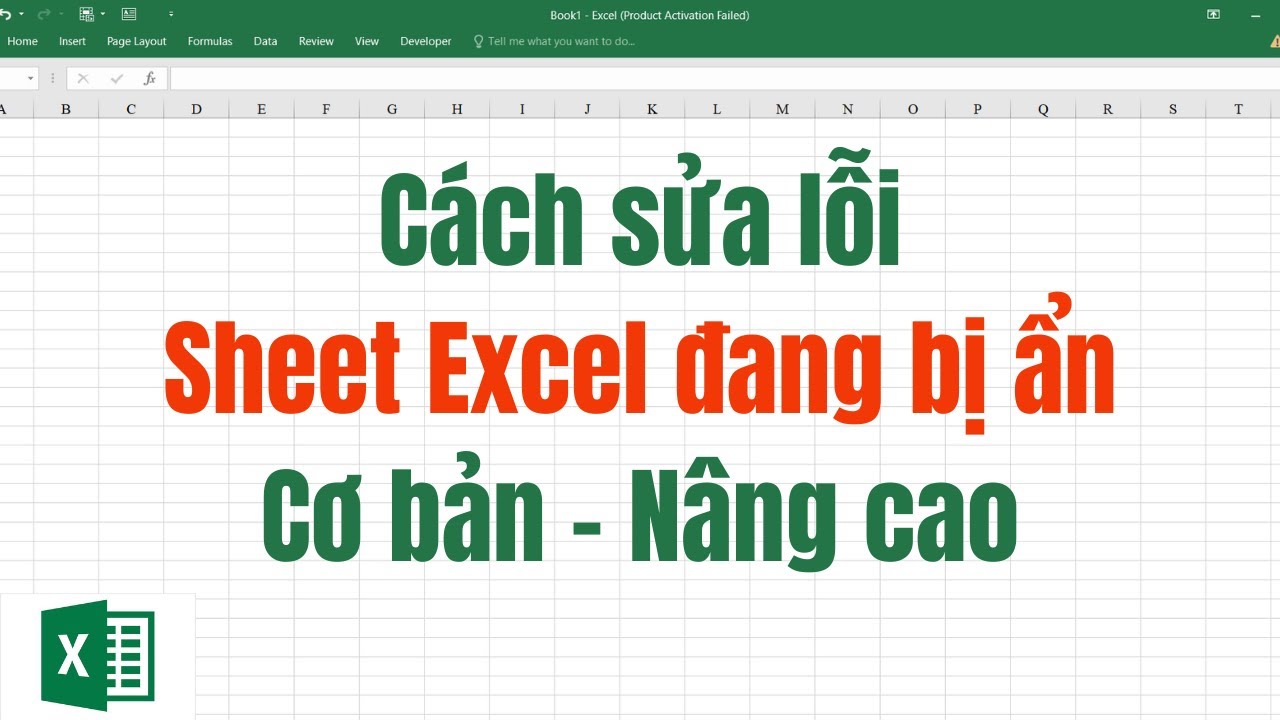Select column I header
Image resolution: width=1280 pixels, height=720 pixels.
point(522,109)
